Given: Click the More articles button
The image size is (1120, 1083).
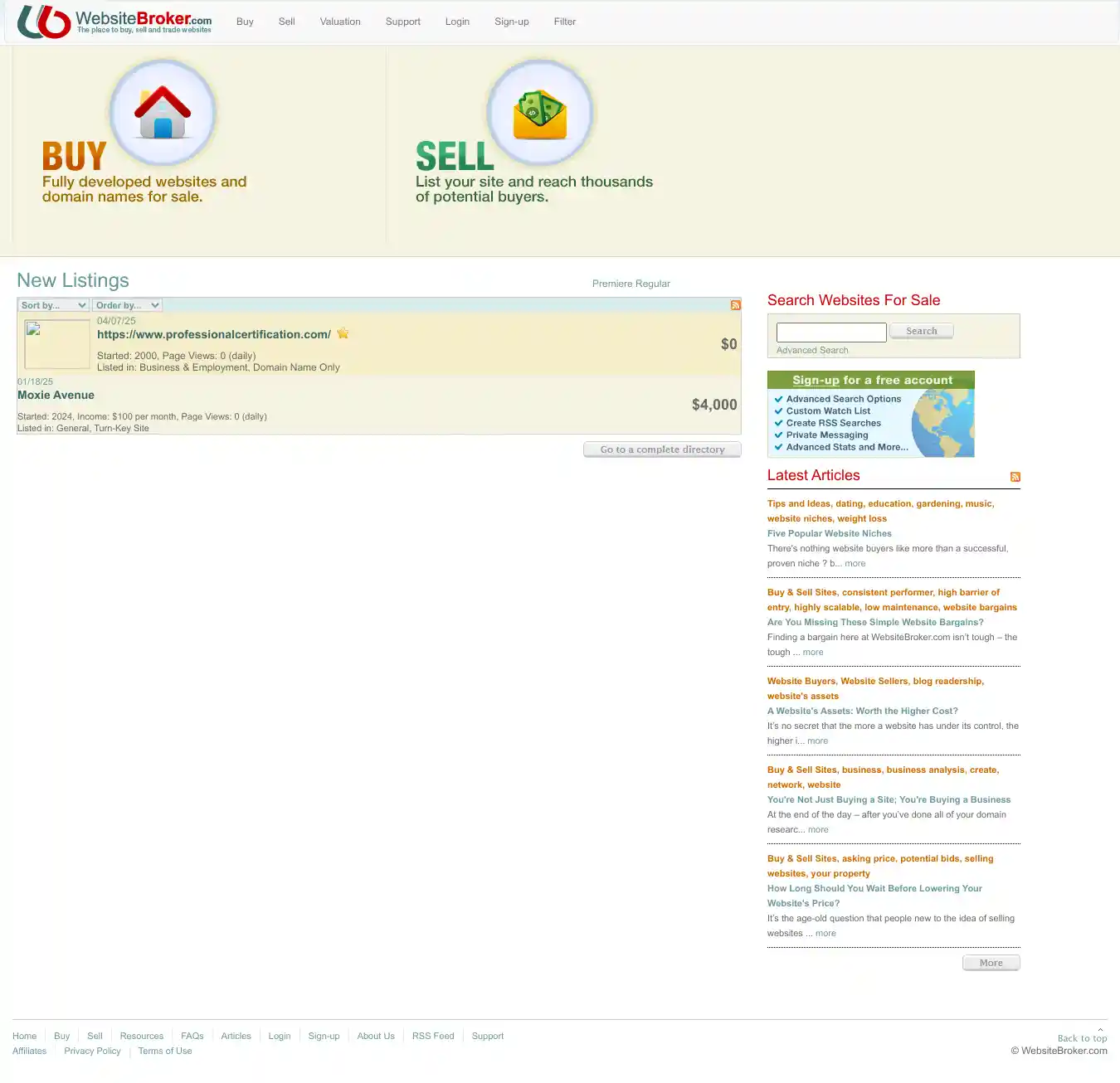Looking at the screenshot, I should [x=991, y=963].
